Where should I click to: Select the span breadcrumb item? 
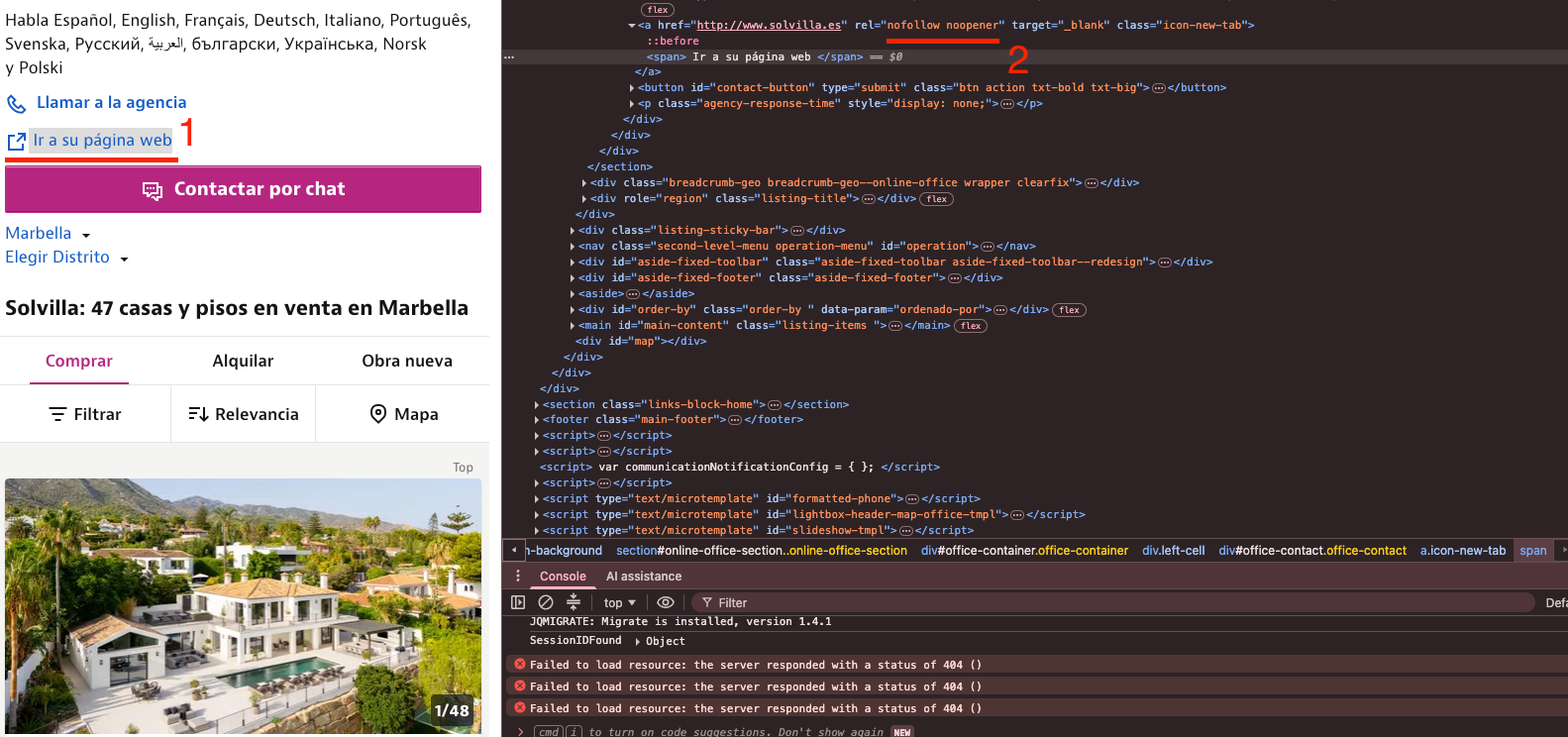point(1532,551)
